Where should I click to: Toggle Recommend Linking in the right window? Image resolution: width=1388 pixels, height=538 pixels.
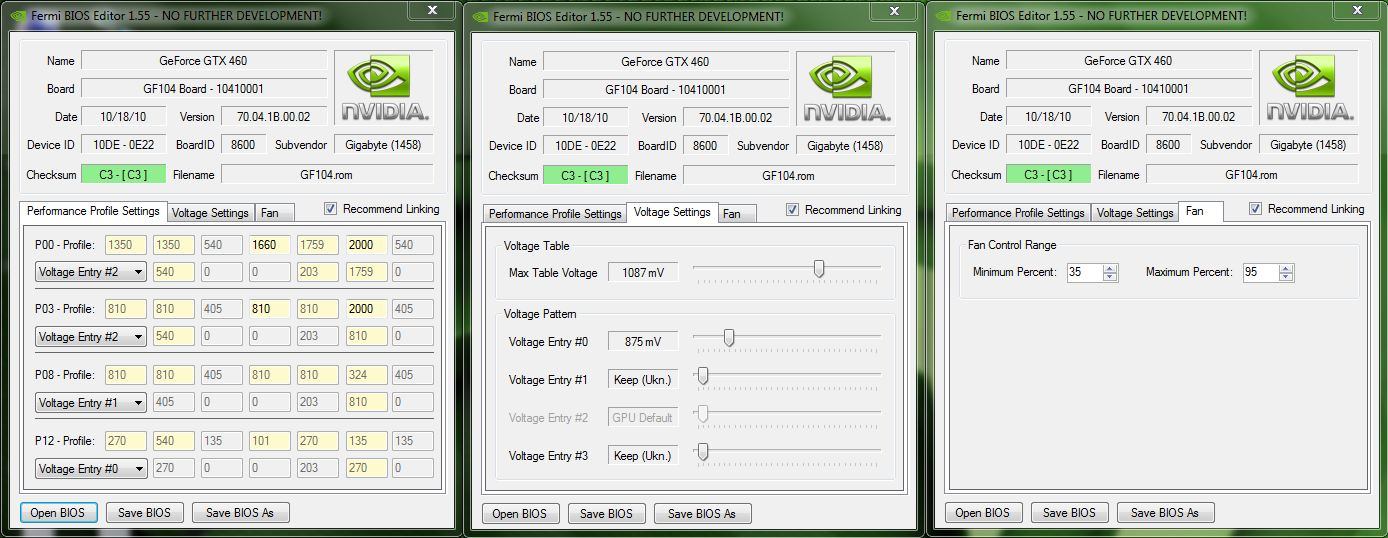(x=1256, y=209)
